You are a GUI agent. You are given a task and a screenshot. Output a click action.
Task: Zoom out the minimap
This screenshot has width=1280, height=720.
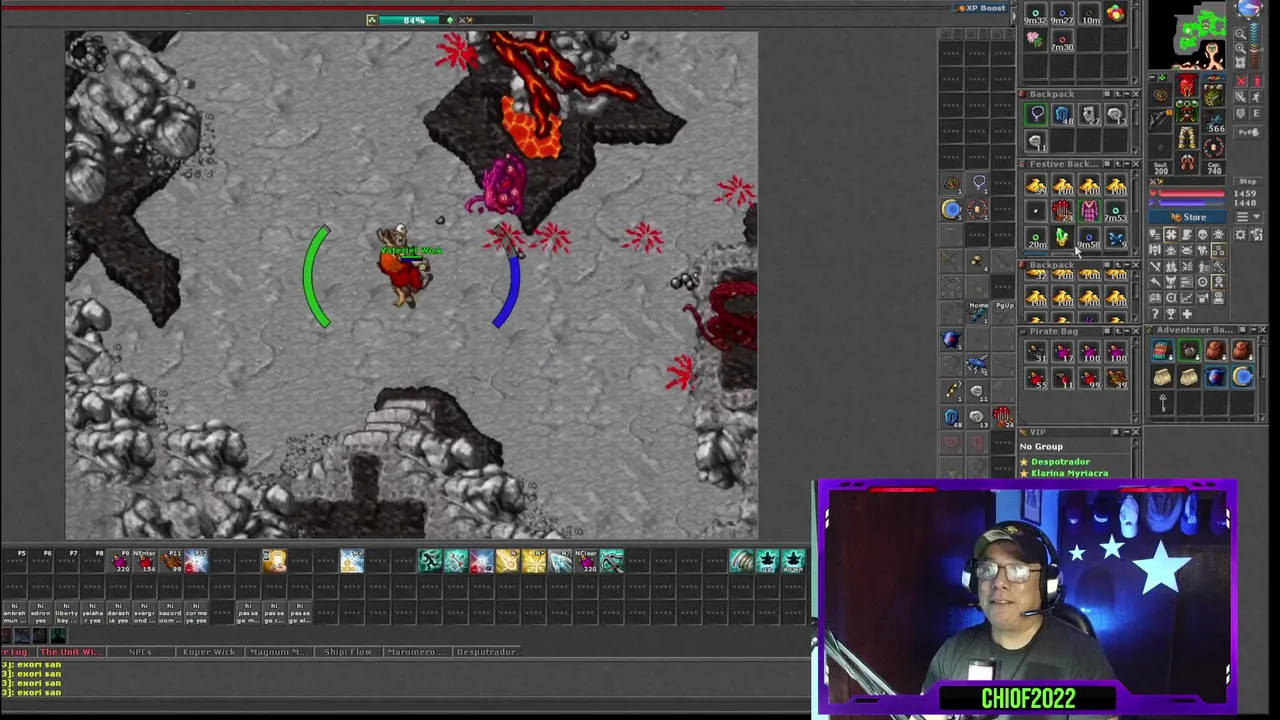tap(1240, 34)
